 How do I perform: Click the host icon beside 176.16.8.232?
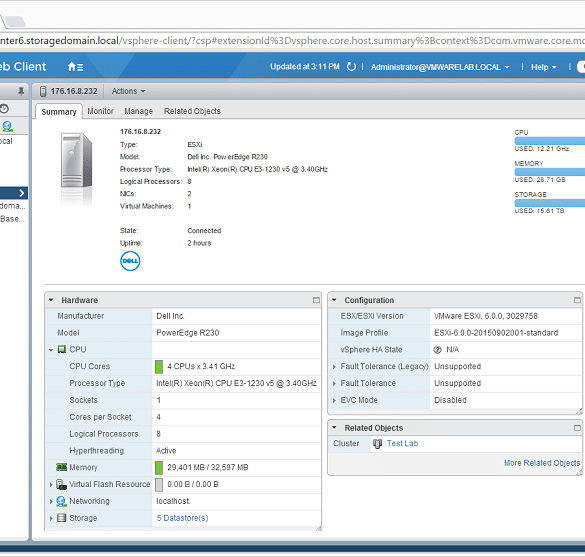tap(43, 91)
